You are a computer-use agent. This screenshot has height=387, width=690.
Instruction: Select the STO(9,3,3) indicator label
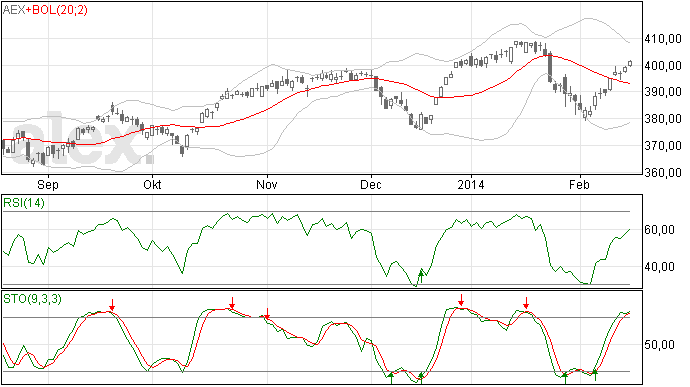point(33,299)
